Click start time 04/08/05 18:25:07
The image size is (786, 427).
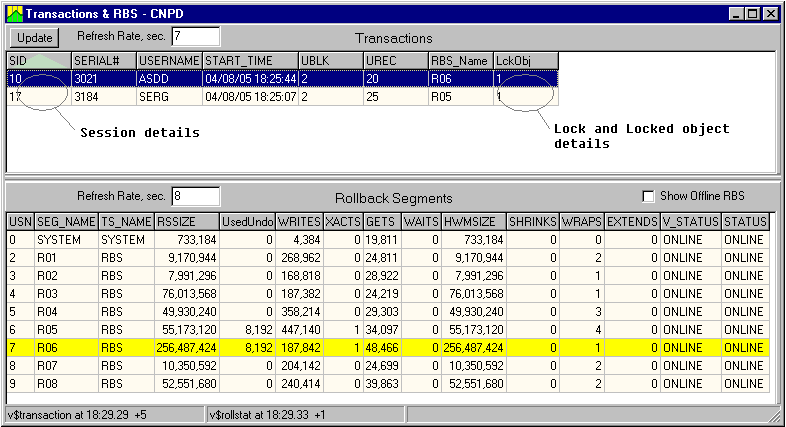tap(250, 97)
